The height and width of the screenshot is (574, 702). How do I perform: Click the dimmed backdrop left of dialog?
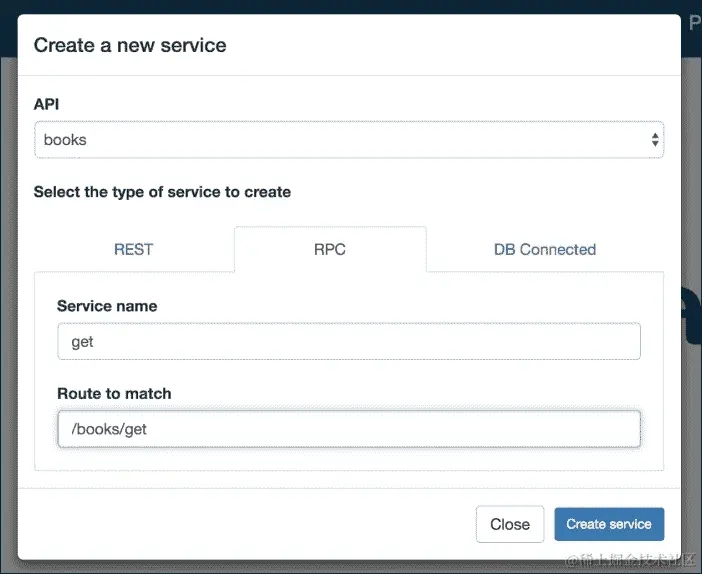(x=8, y=300)
